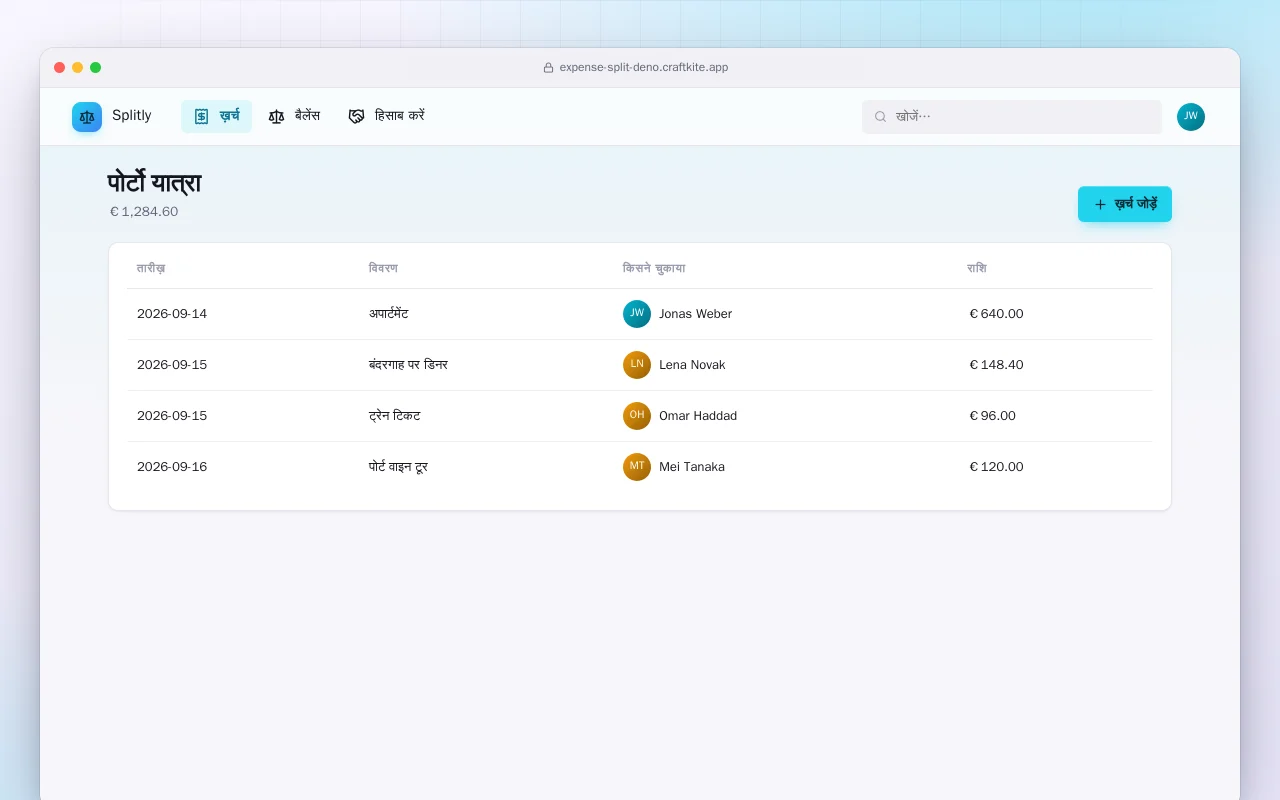Image resolution: width=1280 pixels, height=800 pixels.
Task: Click the राशि column header
Action: click(977, 268)
